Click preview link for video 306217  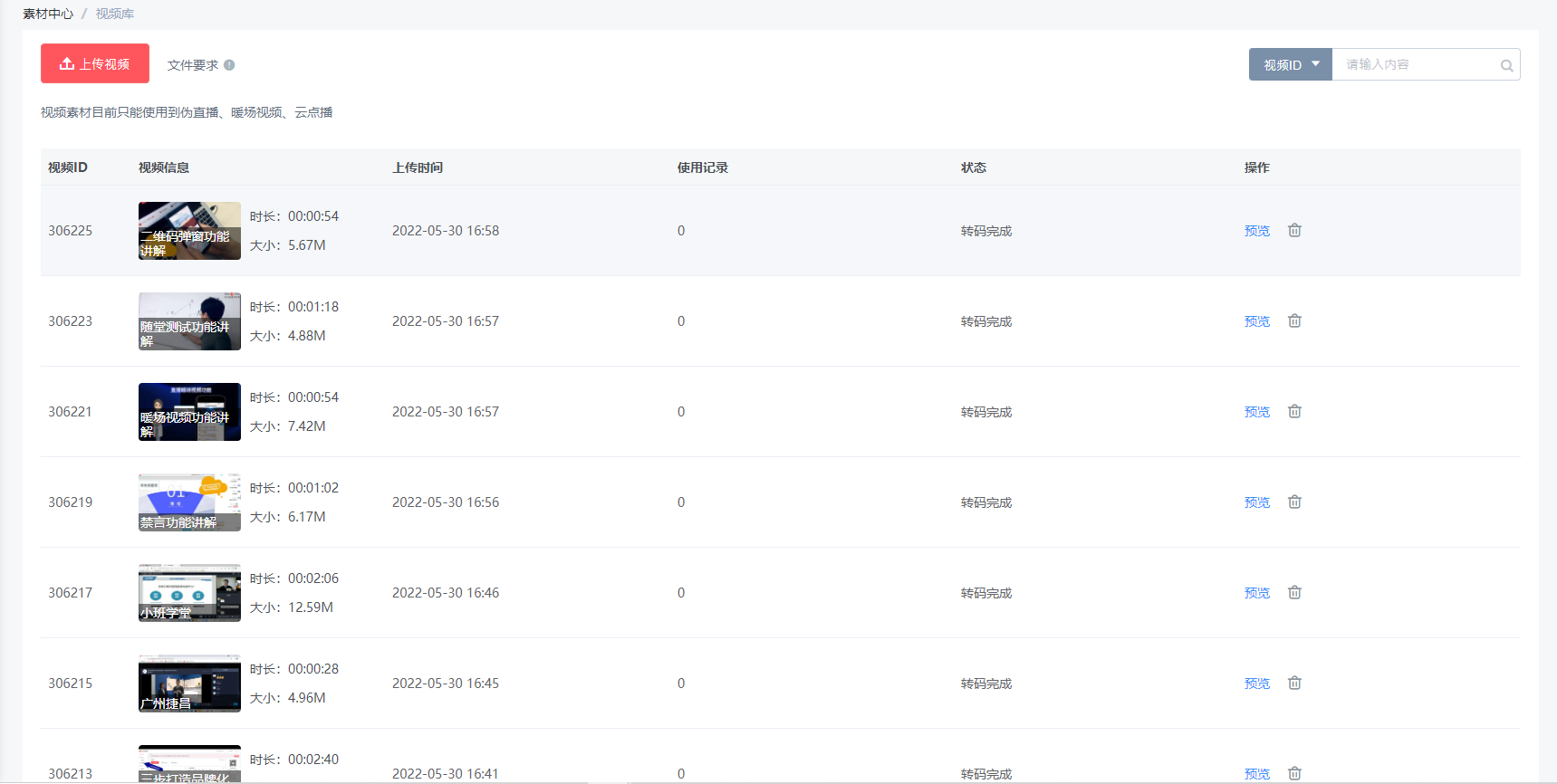click(x=1256, y=593)
